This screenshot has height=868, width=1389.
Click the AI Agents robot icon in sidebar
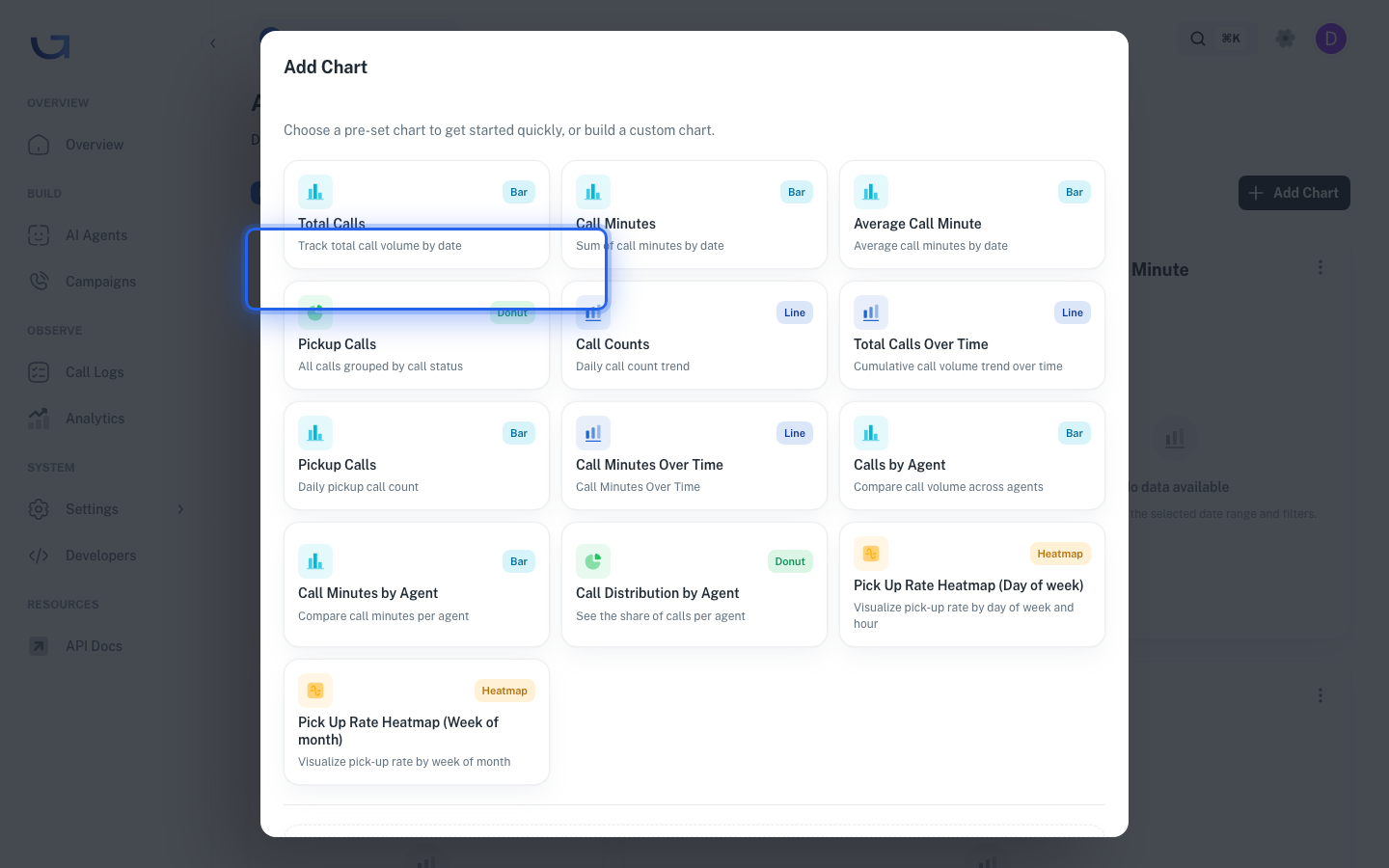pyautogui.click(x=39, y=235)
